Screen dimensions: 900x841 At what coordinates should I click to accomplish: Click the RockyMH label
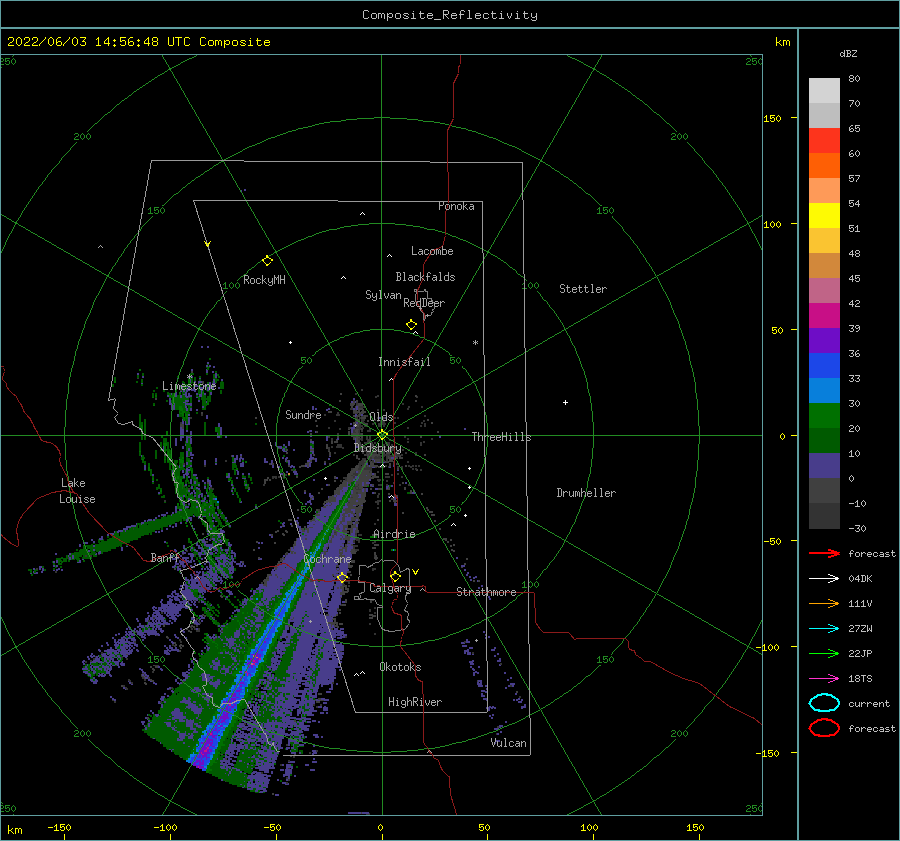[264, 280]
